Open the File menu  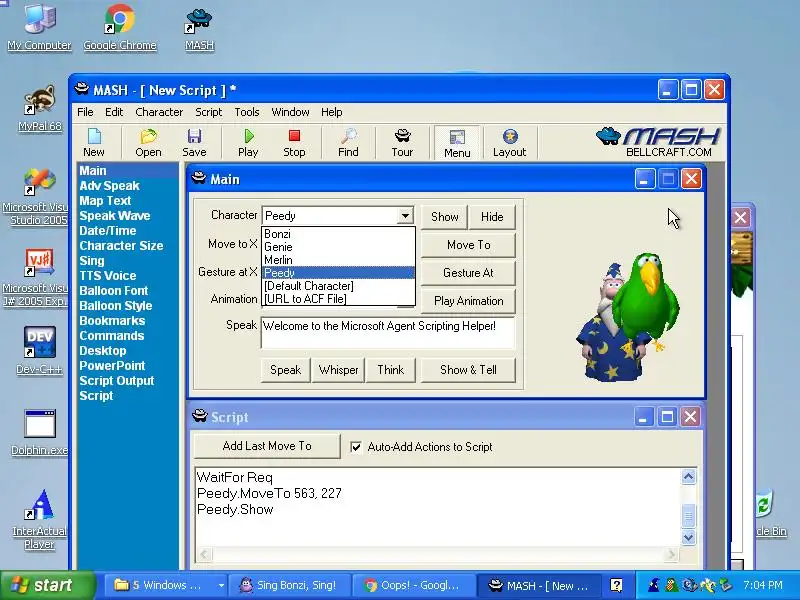(x=85, y=112)
